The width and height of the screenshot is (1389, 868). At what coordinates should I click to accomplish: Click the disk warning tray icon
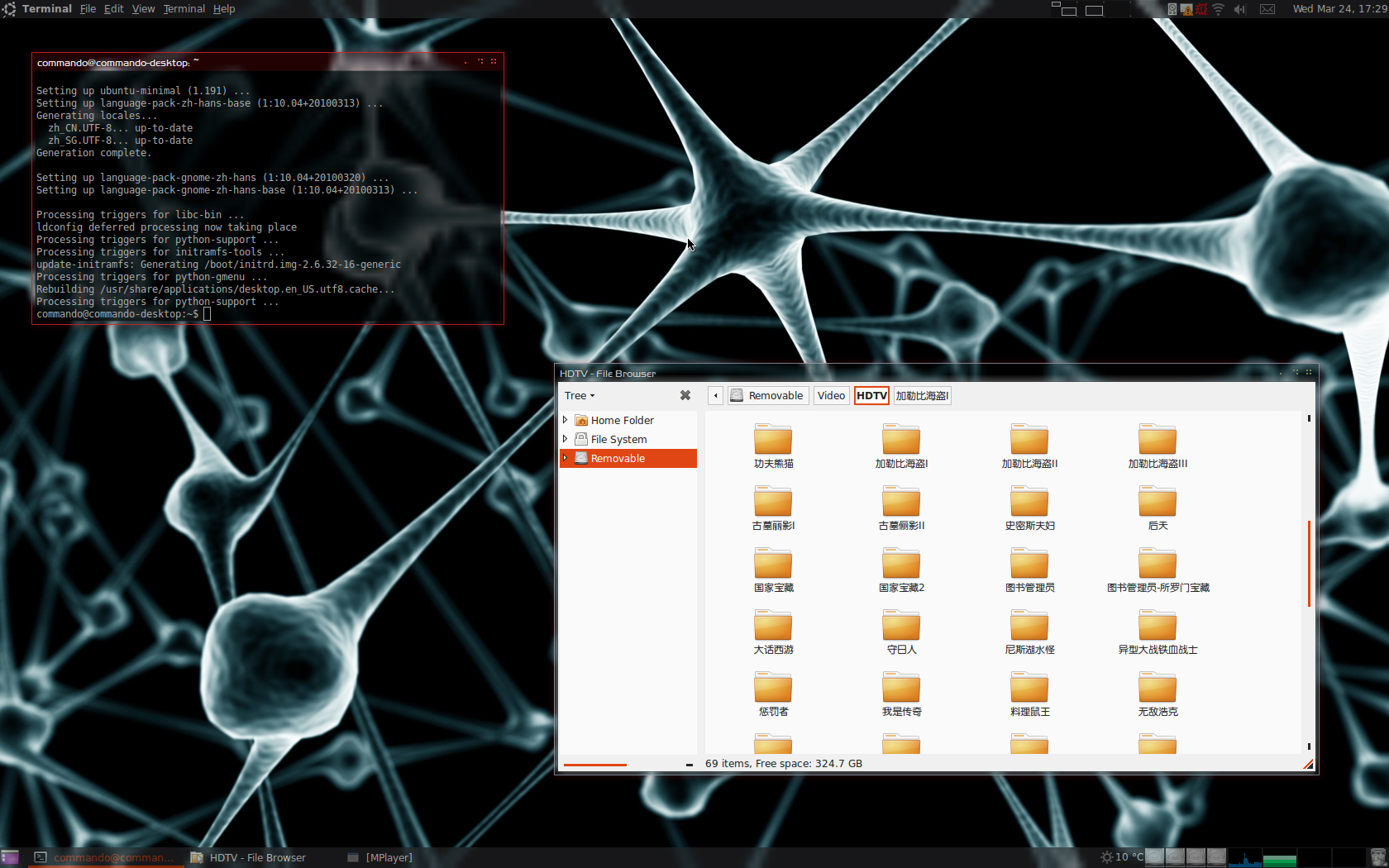click(x=1186, y=9)
